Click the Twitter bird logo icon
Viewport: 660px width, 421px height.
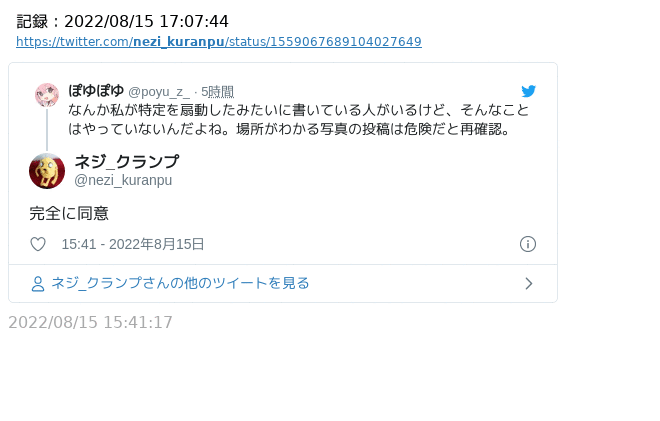click(x=528, y=91)
